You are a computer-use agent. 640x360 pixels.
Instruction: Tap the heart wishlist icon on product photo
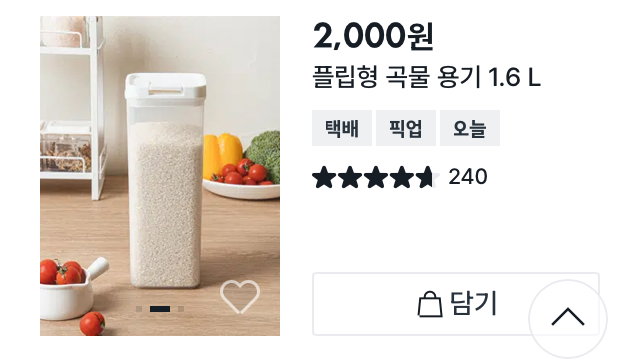[x=240, y=297]
